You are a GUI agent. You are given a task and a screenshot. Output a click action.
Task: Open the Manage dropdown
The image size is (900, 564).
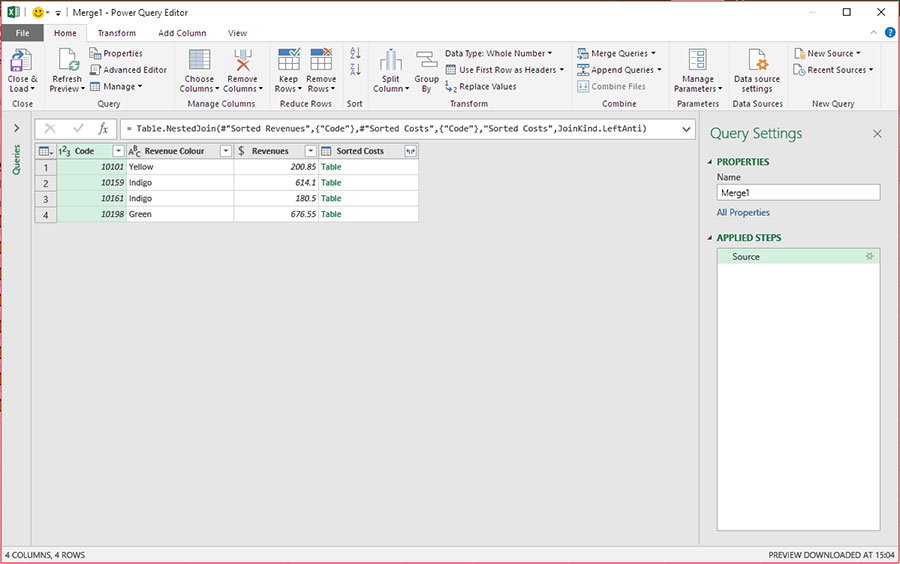(115, 87)
